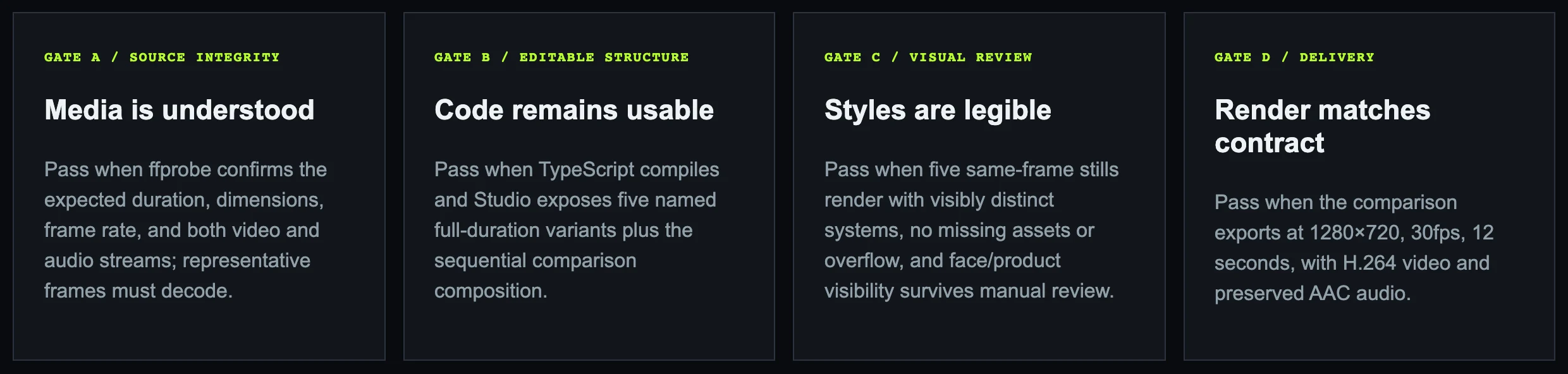Click the TypeScript compiles description text
The image size is (1568, 374).
coord(577,230)
